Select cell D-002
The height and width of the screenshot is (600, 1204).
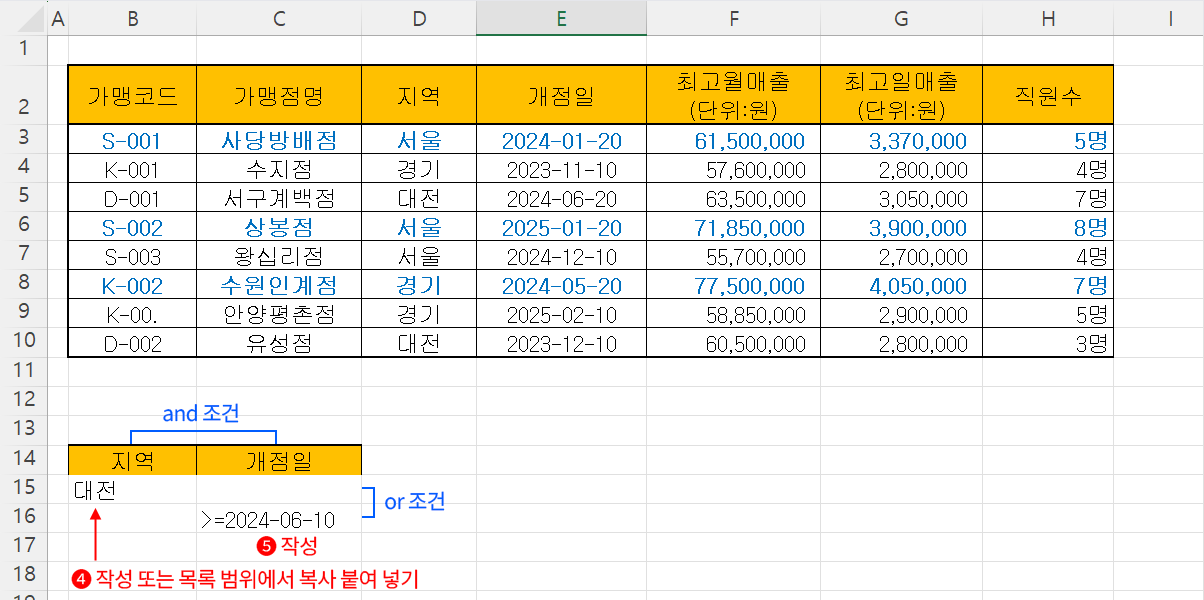tap(132, 342)
